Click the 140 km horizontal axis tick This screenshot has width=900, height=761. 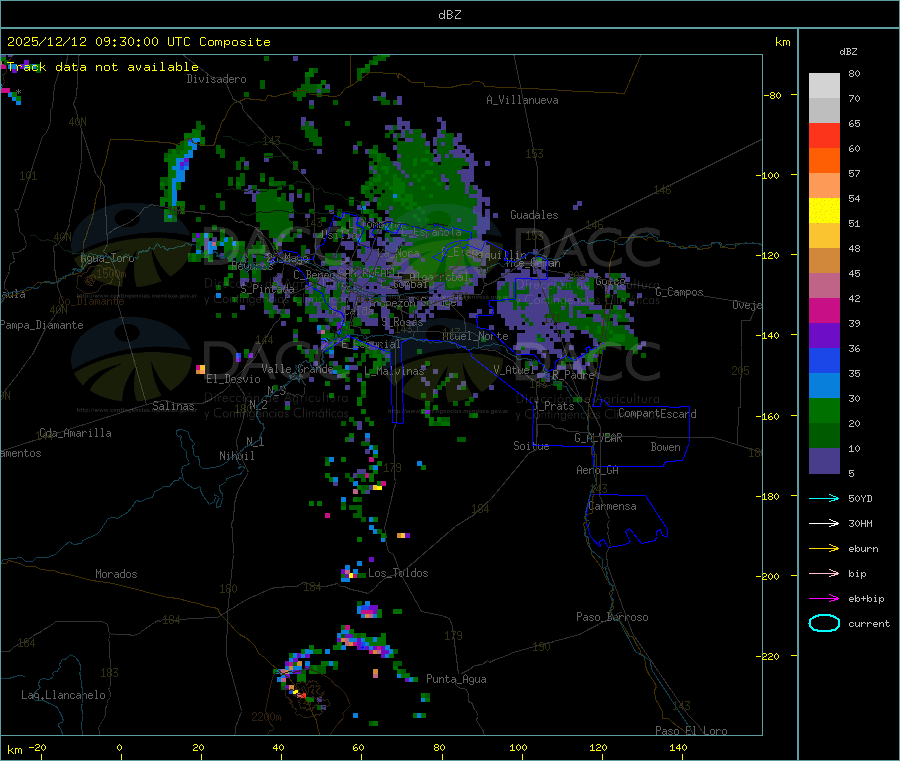tap(678, 747)
